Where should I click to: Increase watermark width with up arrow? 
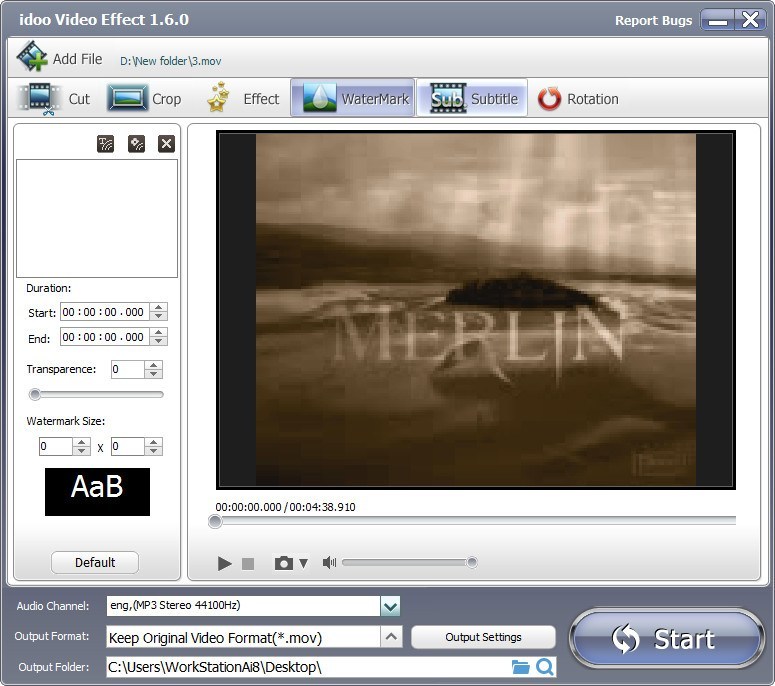(x=82, y=442)
